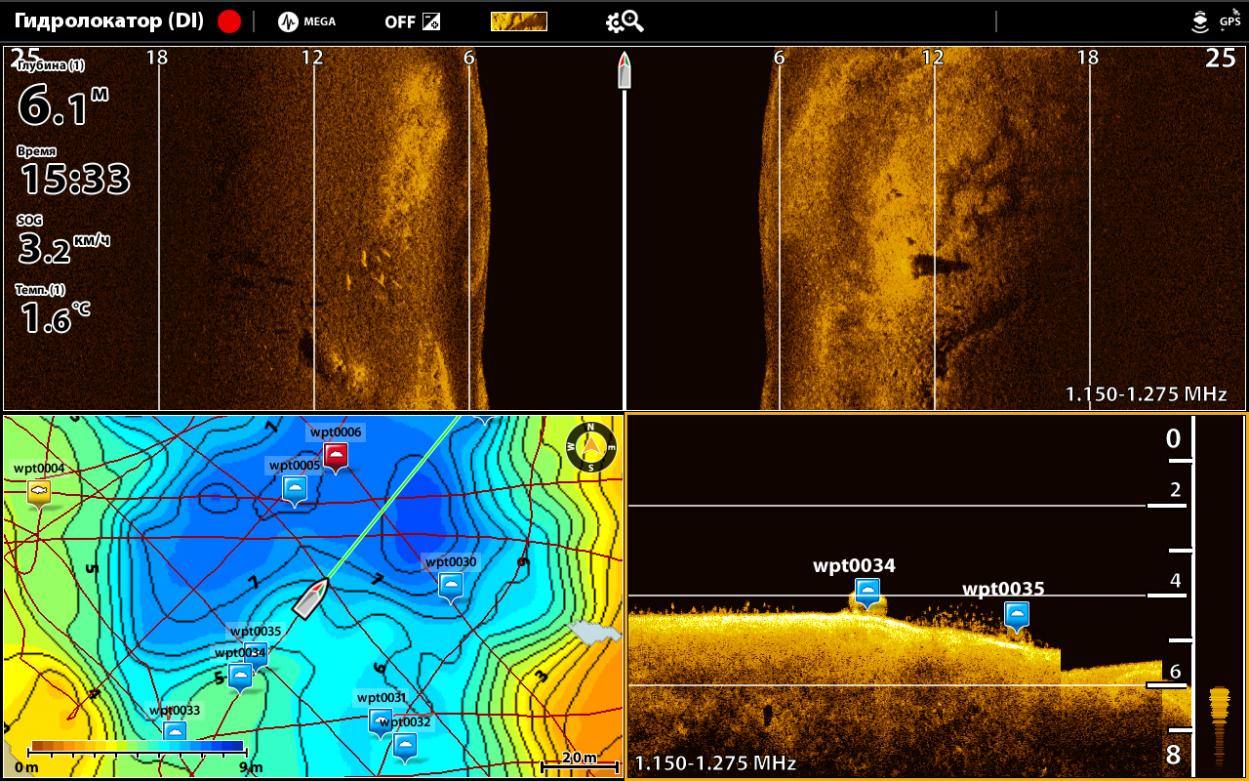The width and height of the screenshot is (1249, 781).
Task: Tap the GPS status icon
Action: click(x=1229, y=22)
